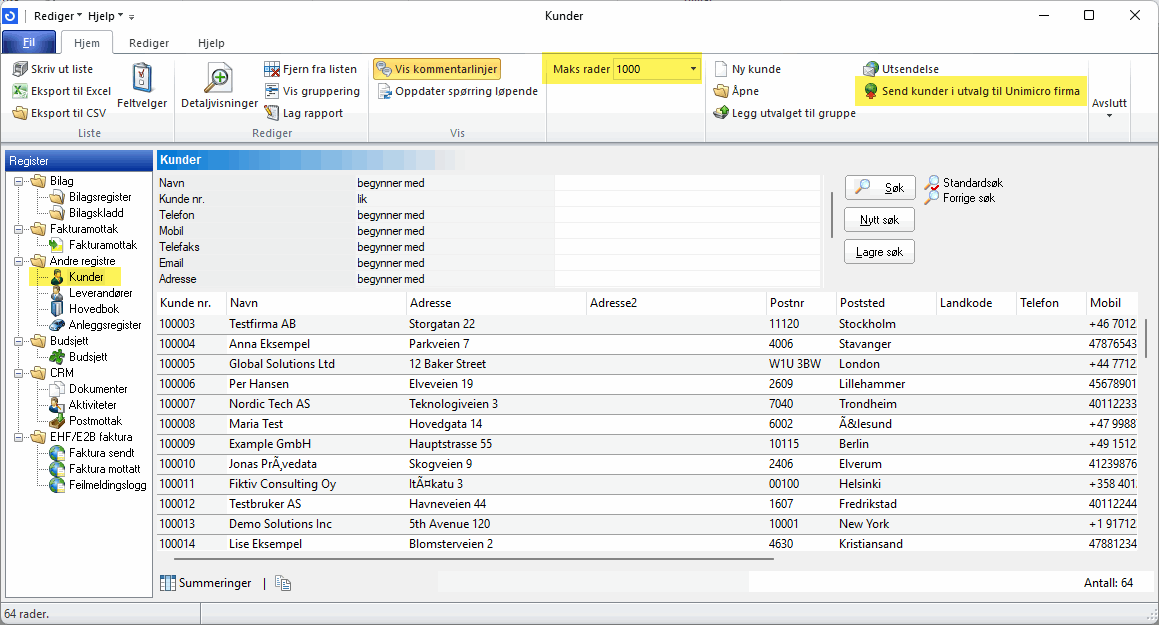The image size is (1159, 625).
Task: Click the Skriv ut liste printer icon
Action: coord(21,69)
